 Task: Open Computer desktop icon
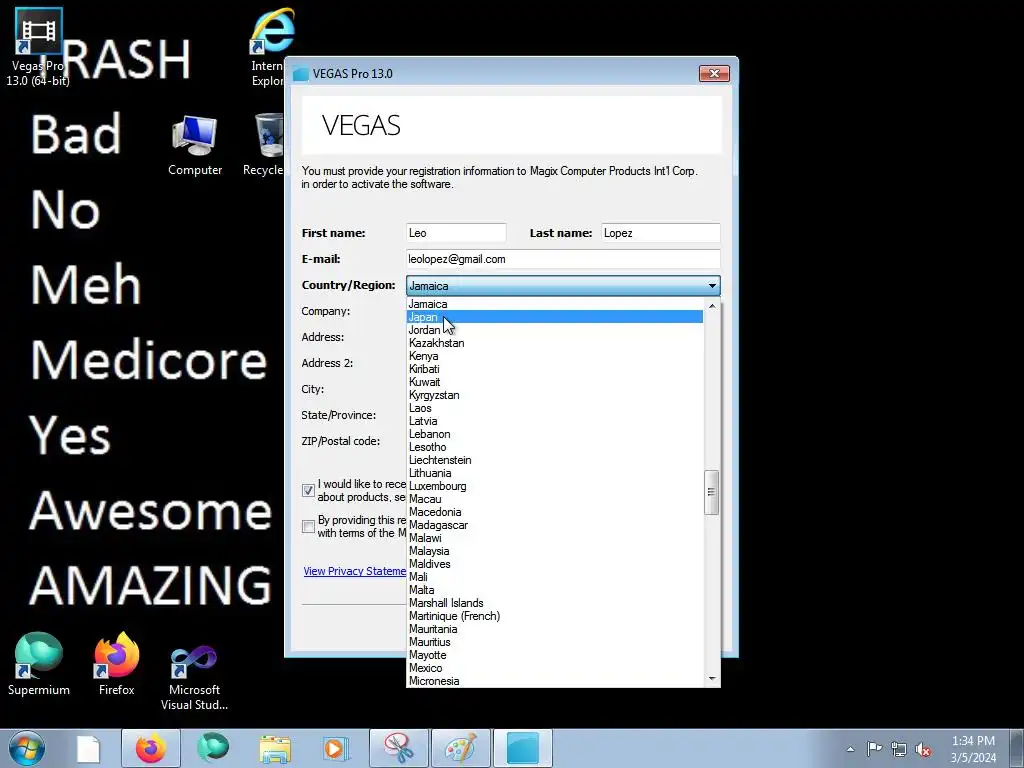point(195,145)
